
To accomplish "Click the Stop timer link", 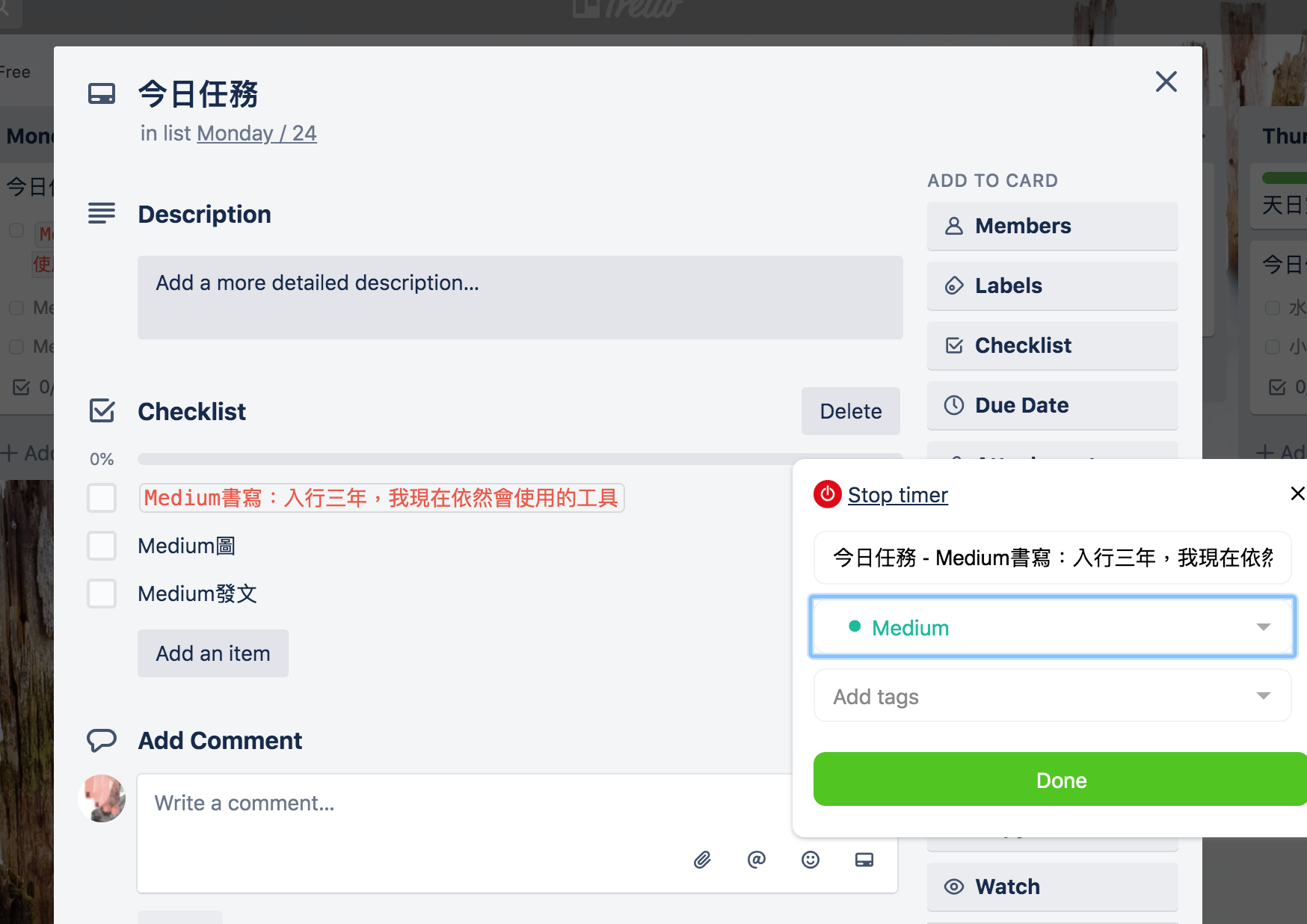I will tap(898, 495).
